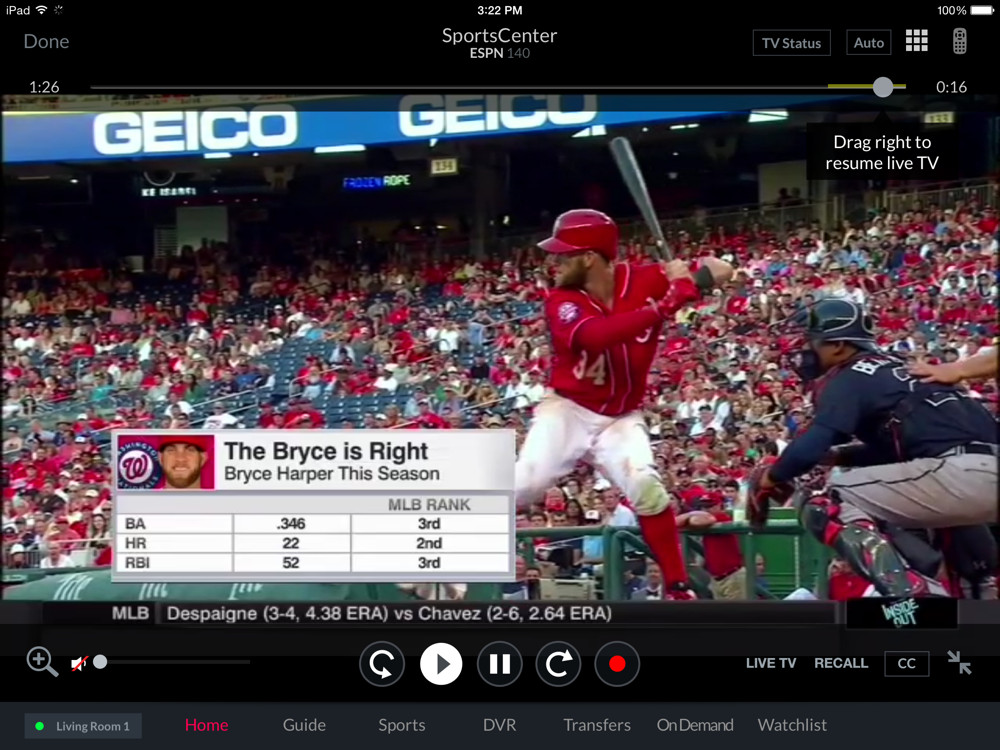The height and width of the screenshot is (750, 1000).
Task: Select the Living Room 1 receiver
Action: pyautogui.click(x=83, y=726)
